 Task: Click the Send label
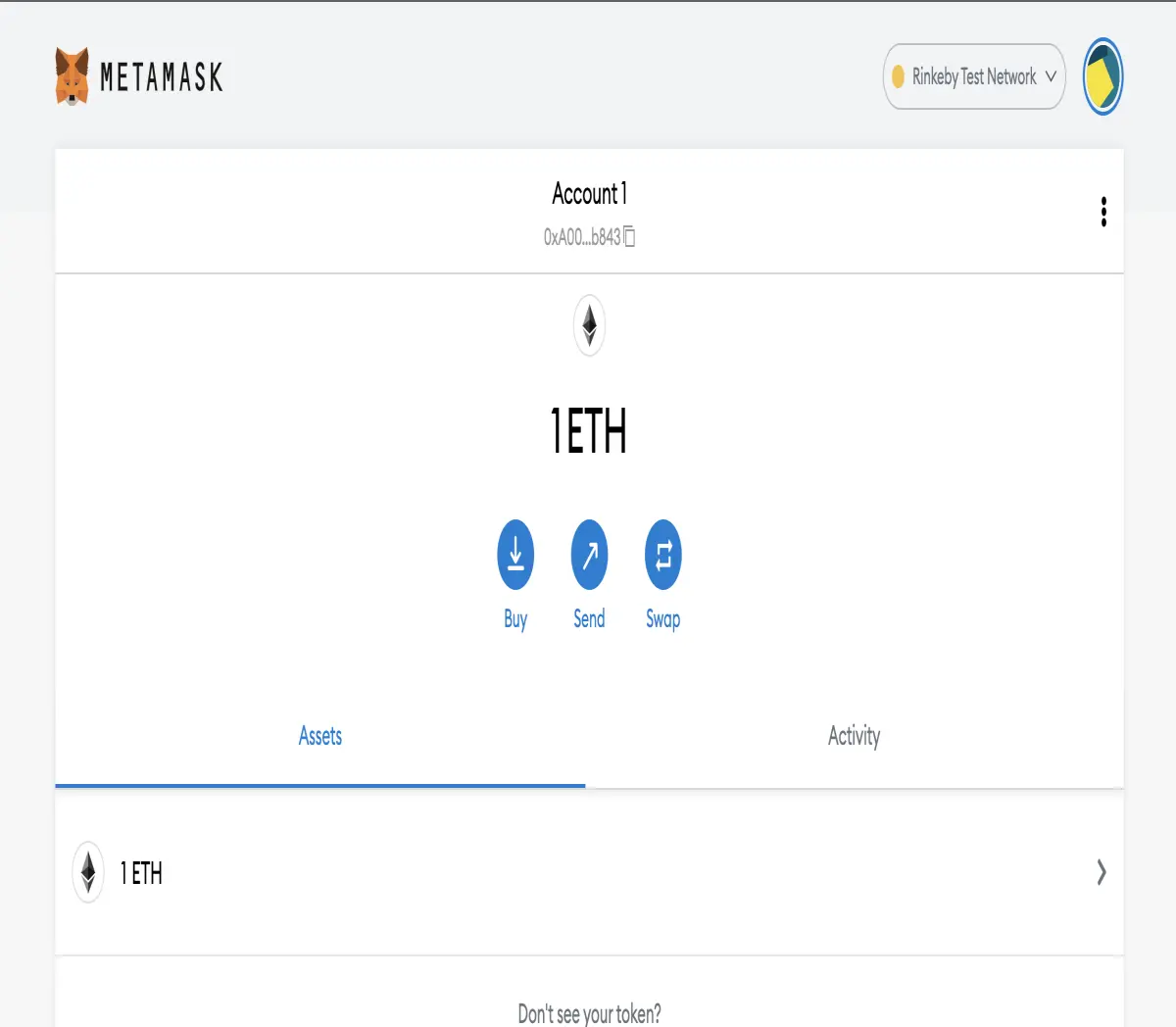coord(589,618)
